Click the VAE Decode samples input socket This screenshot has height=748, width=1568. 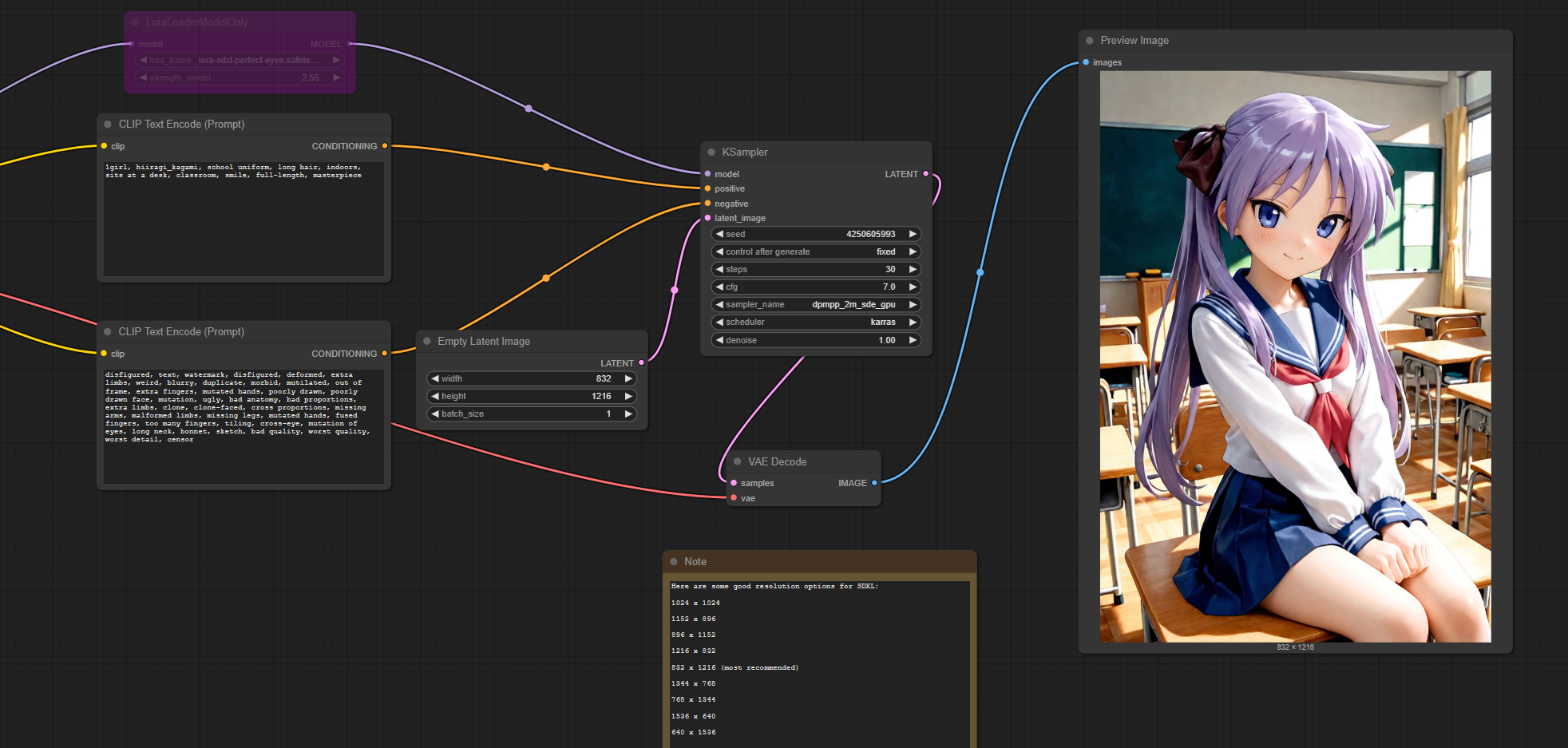click(x=734, y=483)
